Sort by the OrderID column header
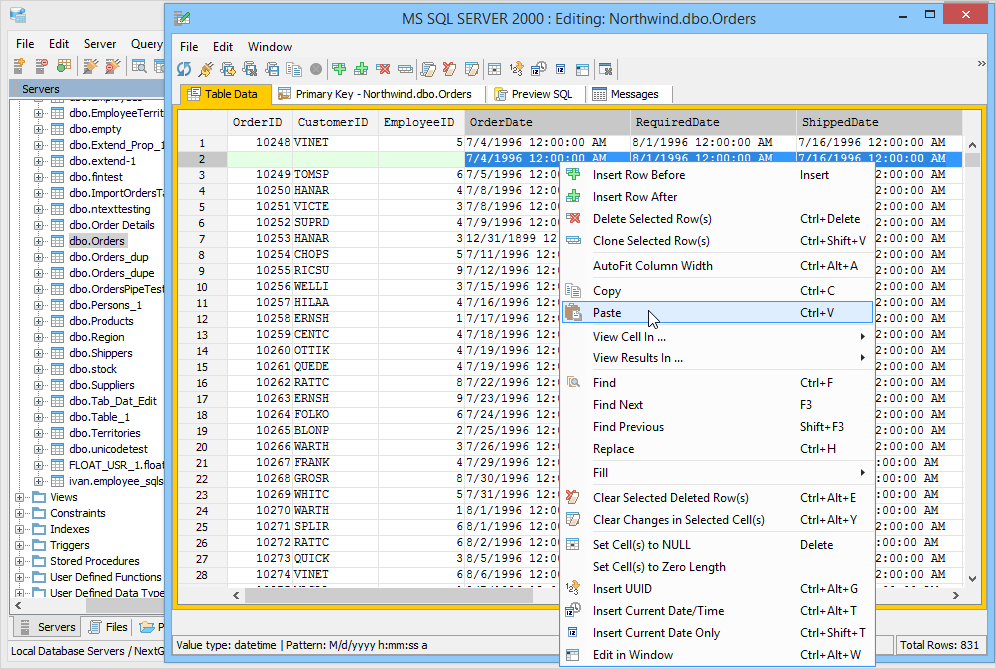 [259, 122]
